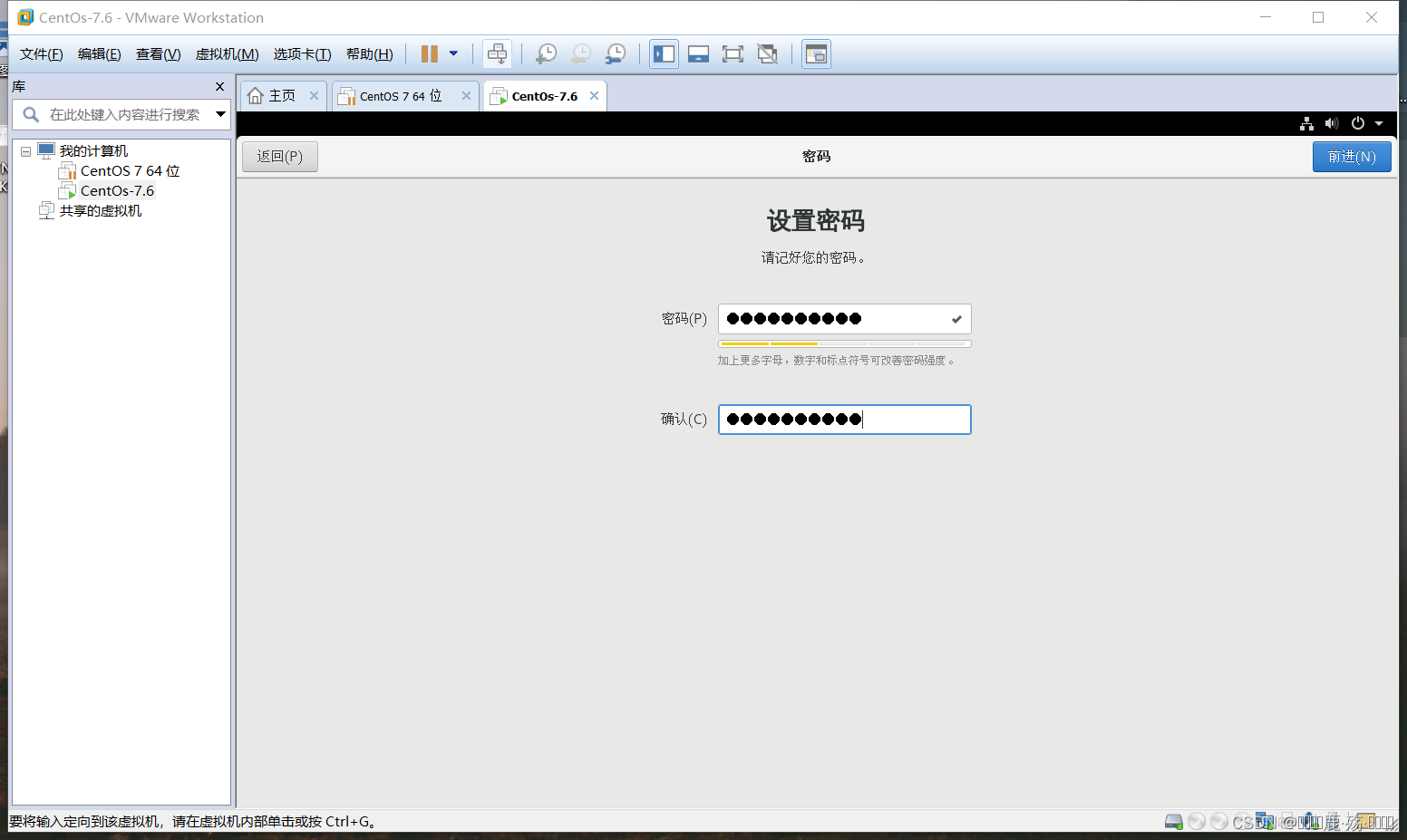The height and width of the screenshot is (840, 1407).
Task: Take a snapshot of this virtual machine
Action: (x=546, y=54)
